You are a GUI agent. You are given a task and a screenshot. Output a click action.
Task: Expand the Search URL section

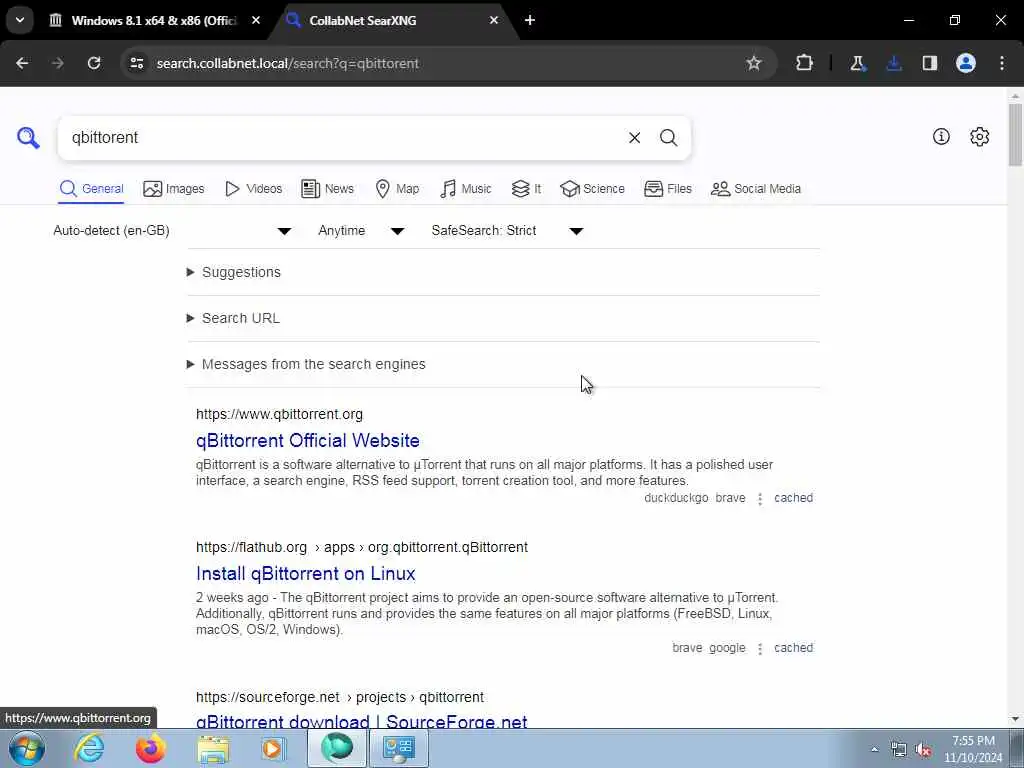pos(234,318)
